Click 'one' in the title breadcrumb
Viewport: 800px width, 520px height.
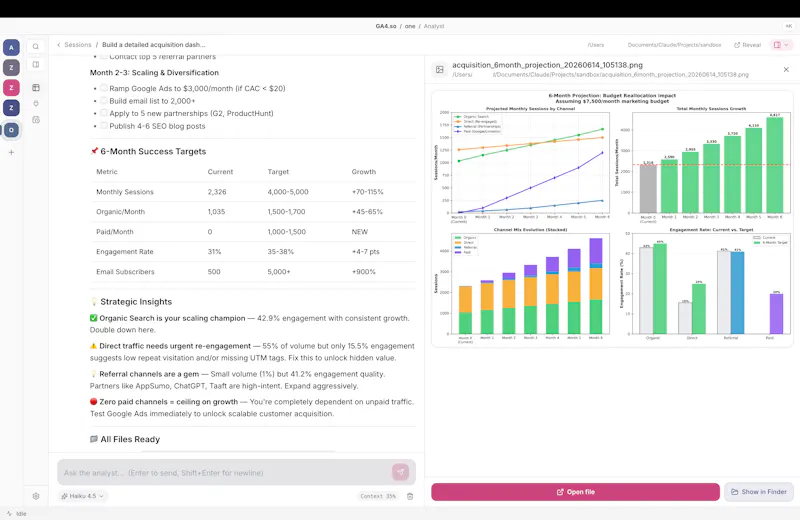(x=410, y=26)
